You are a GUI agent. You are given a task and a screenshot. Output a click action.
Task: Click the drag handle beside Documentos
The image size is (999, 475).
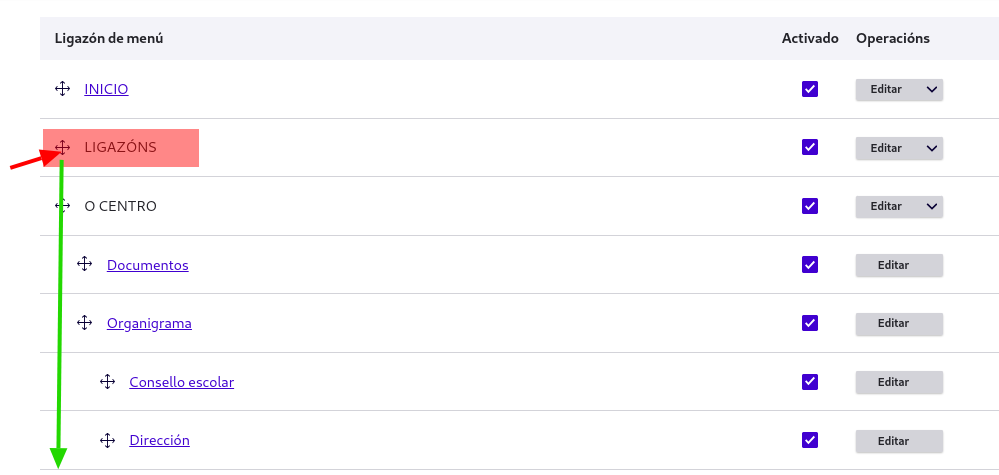tap(85, 265)
